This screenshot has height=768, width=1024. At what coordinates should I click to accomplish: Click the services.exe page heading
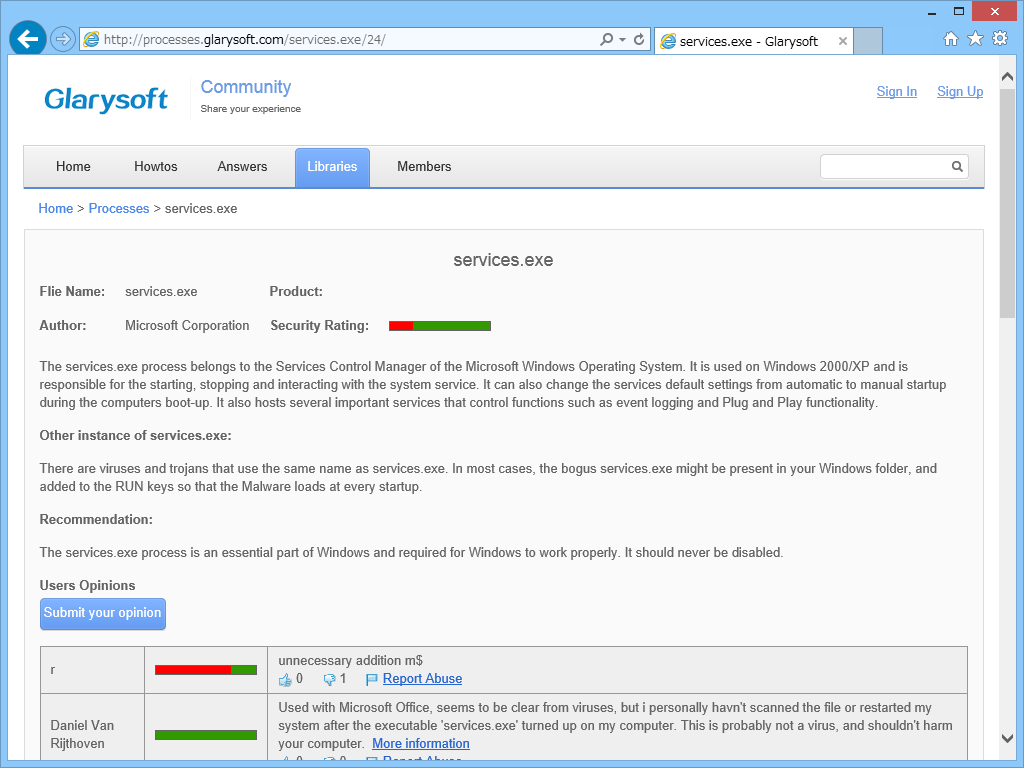coord(504,260)
